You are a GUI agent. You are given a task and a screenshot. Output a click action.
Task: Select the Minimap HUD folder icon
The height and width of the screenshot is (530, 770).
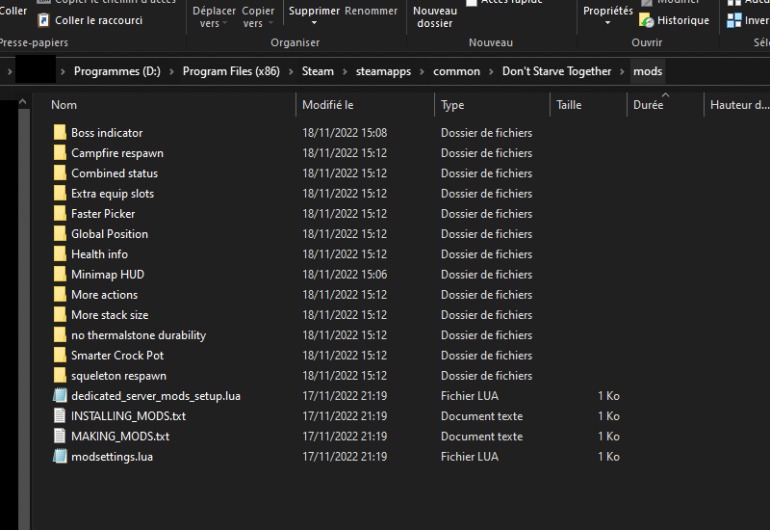(x=59, y=275)
